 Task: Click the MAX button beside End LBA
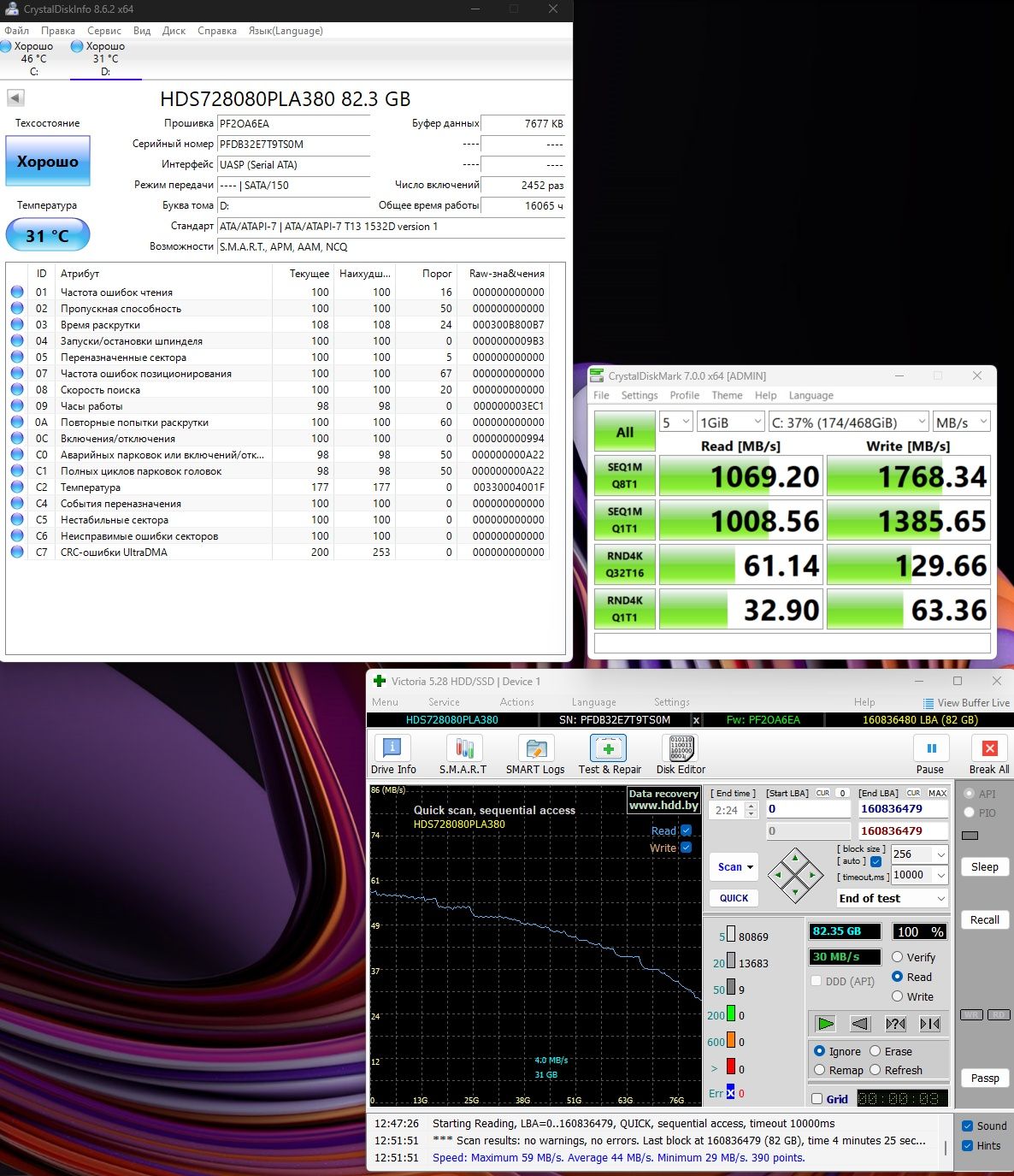point(937,793)
